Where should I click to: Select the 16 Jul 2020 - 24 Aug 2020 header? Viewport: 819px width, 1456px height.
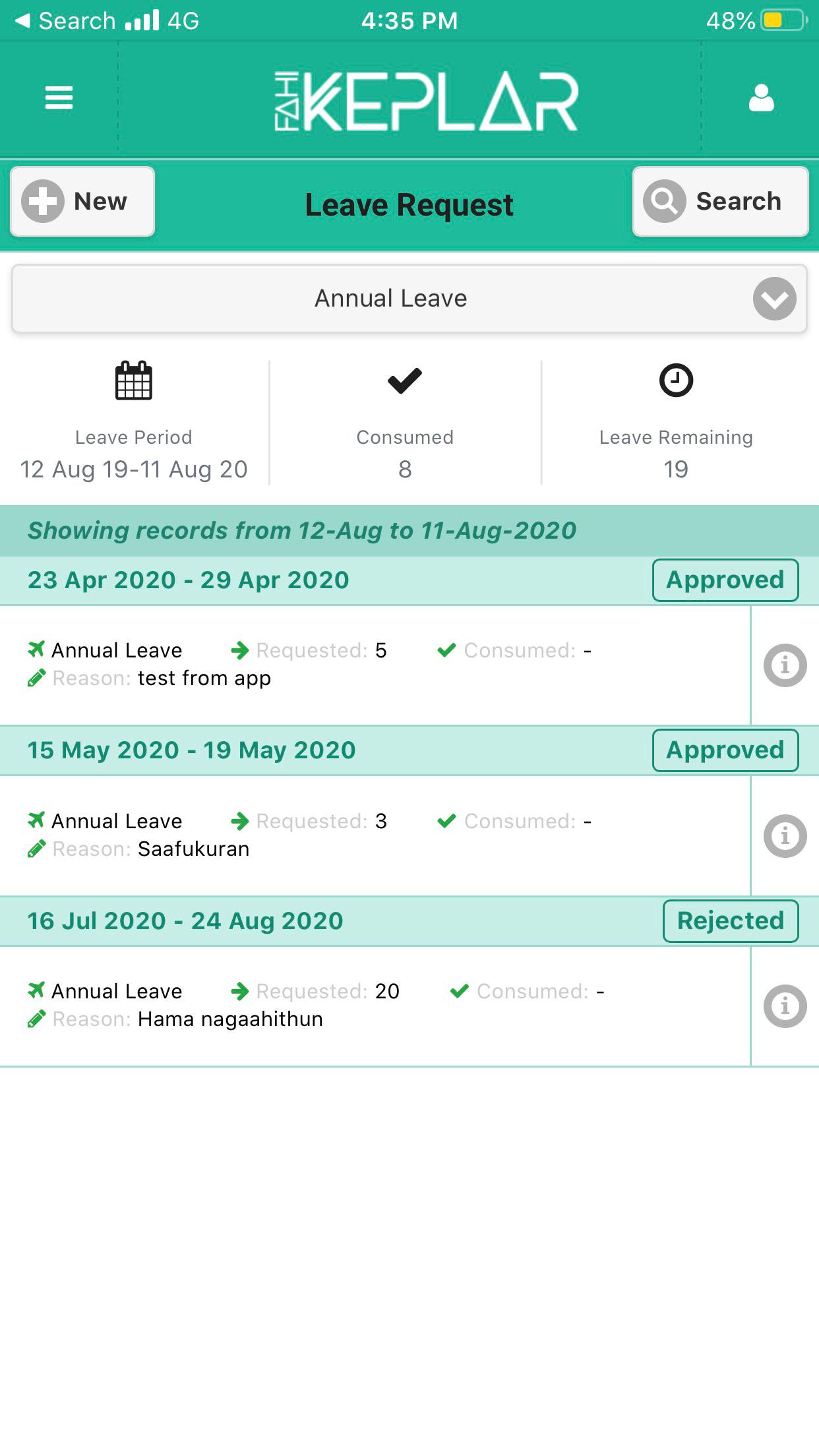pos(185,921)
